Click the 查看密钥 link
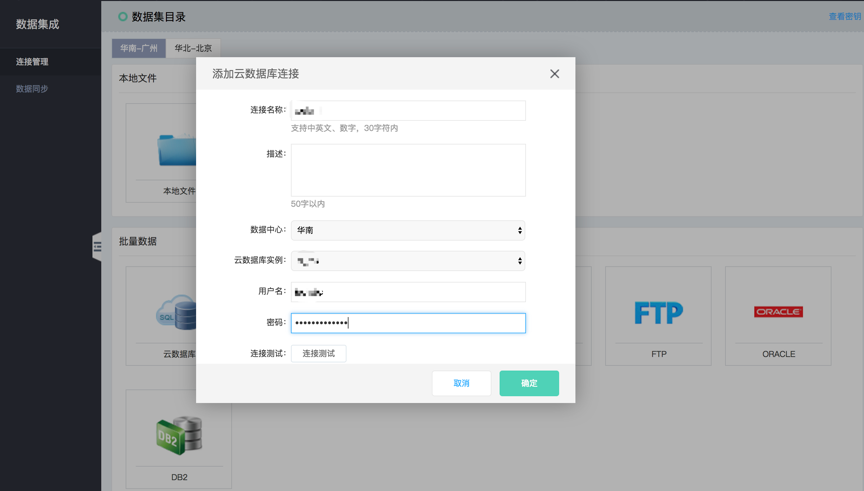 pyautogui.click(x=844, y=17)
